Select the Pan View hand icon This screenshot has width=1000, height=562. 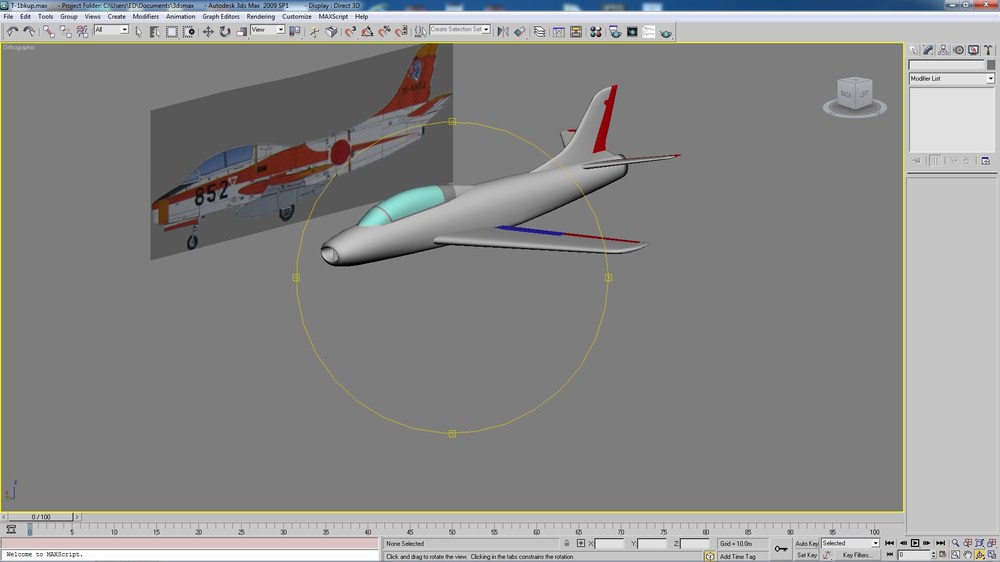[x=967, y=555]
